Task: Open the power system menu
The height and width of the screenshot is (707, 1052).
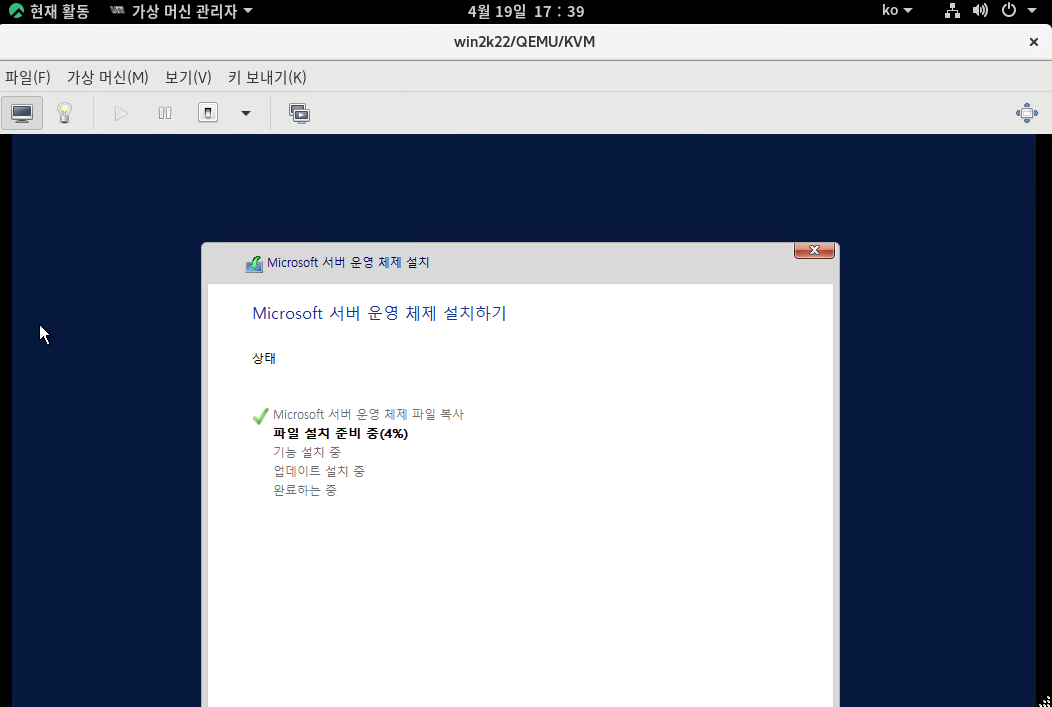Action: 1018,11
